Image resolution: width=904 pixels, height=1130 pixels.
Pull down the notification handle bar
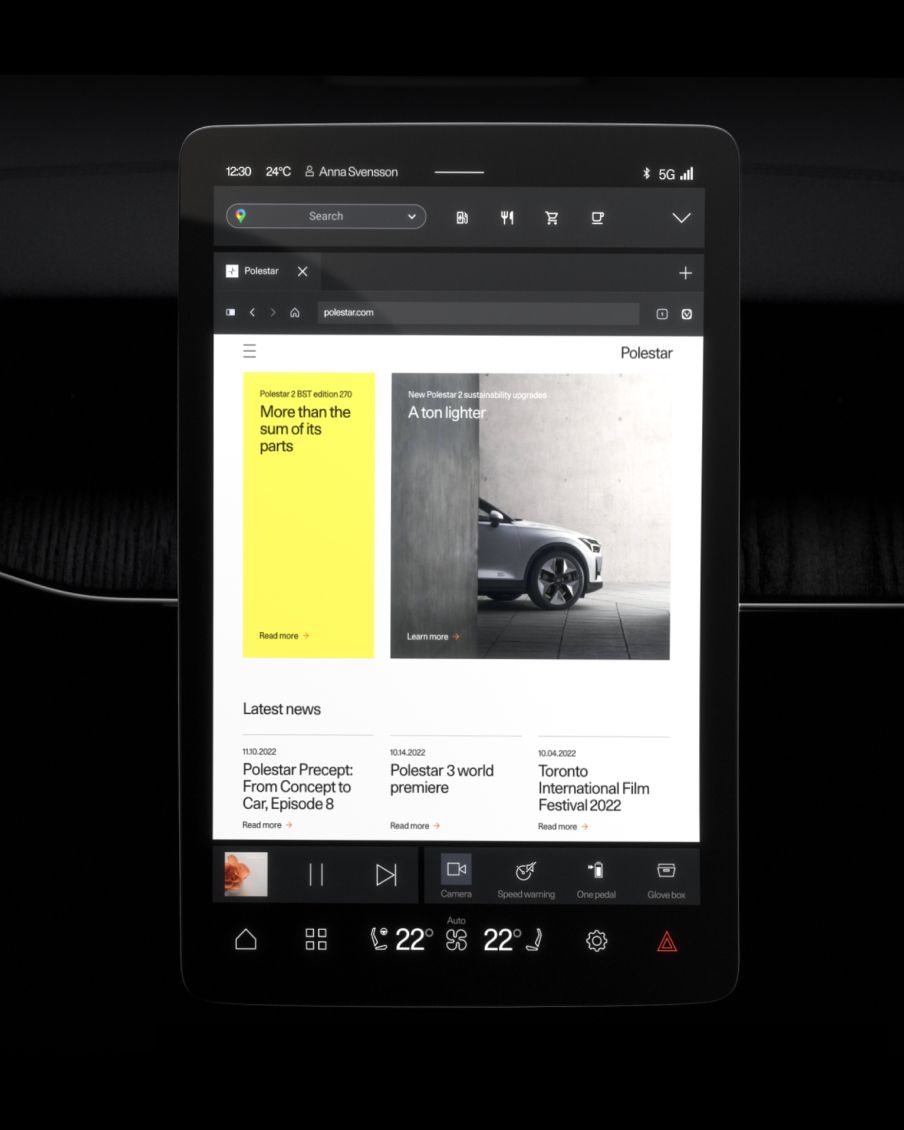459,172
